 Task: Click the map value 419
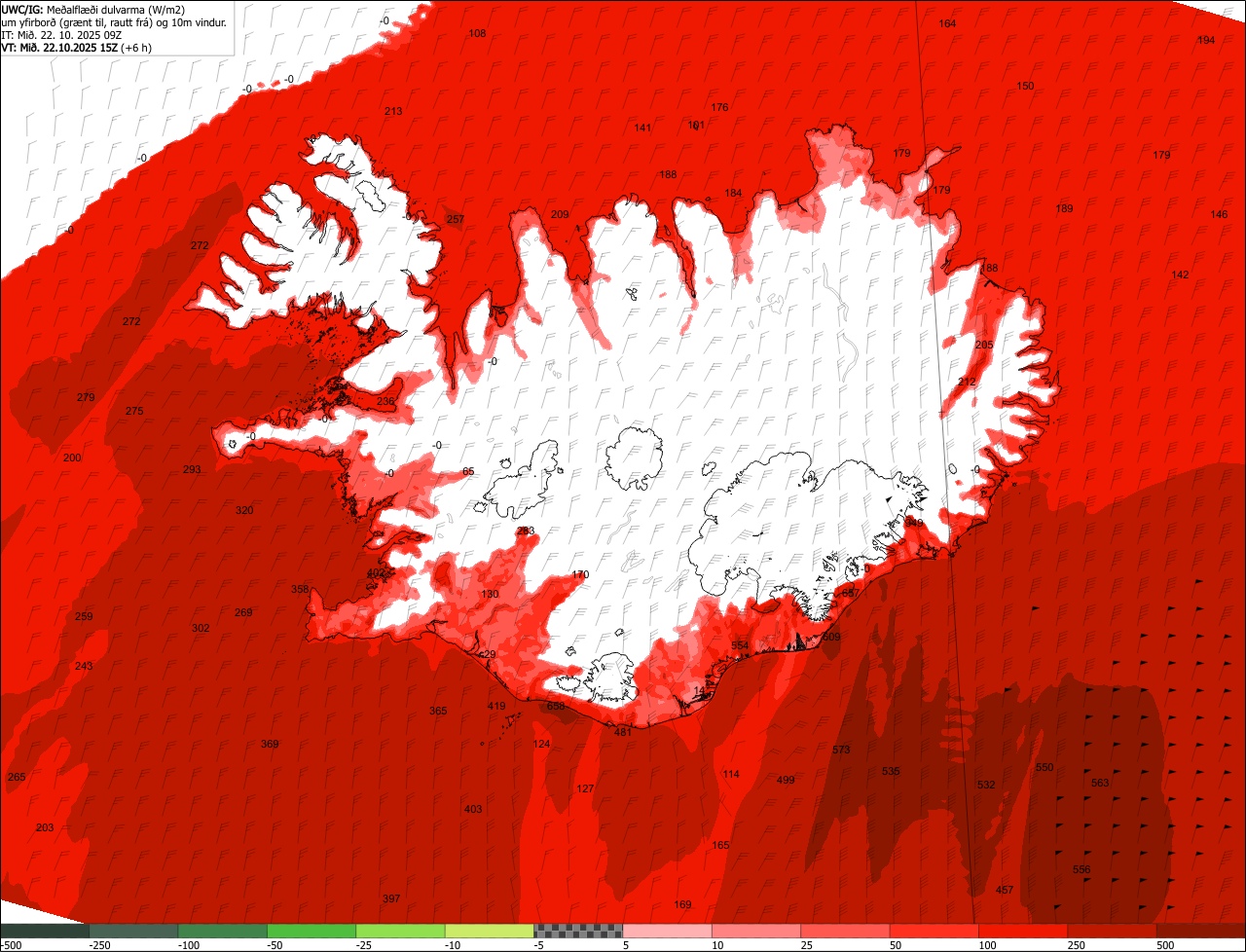(496, 706)
